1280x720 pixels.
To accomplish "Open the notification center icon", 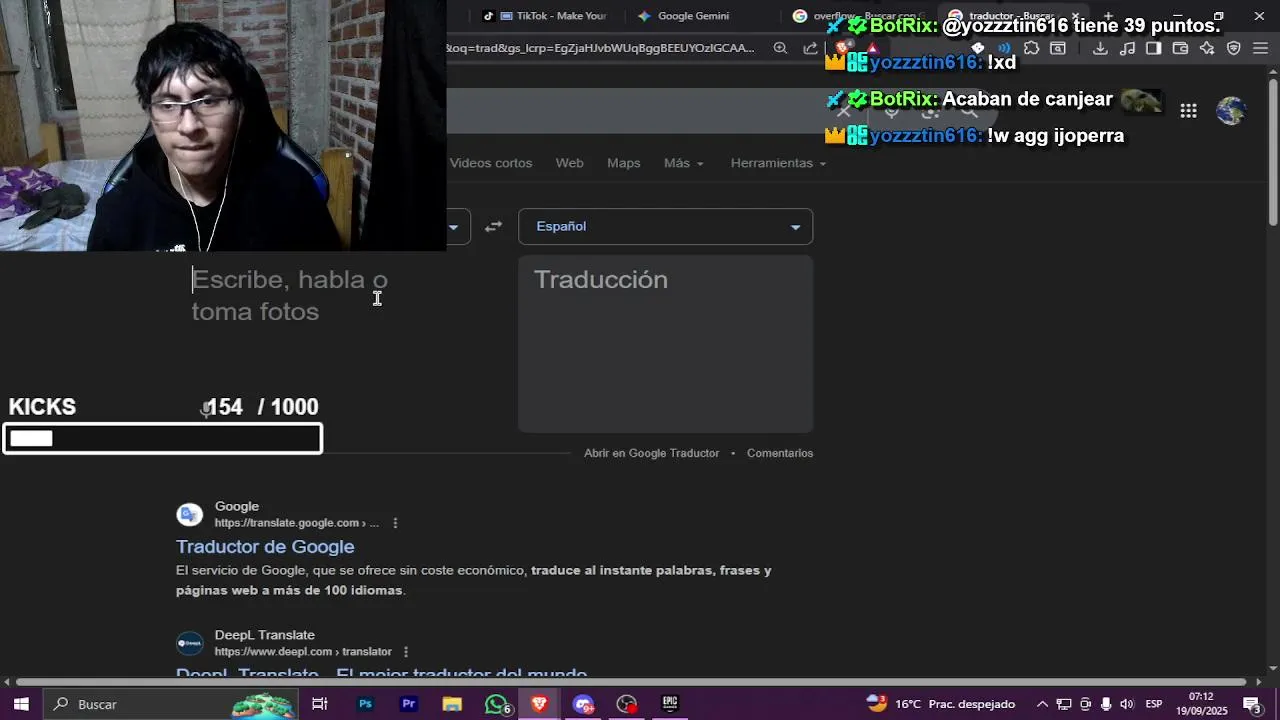I will 1252,704.
